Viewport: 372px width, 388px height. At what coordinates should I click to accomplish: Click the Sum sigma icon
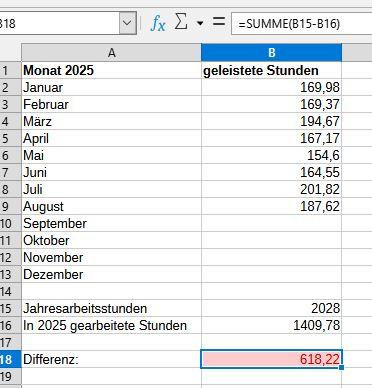click(x=181, y=22)
